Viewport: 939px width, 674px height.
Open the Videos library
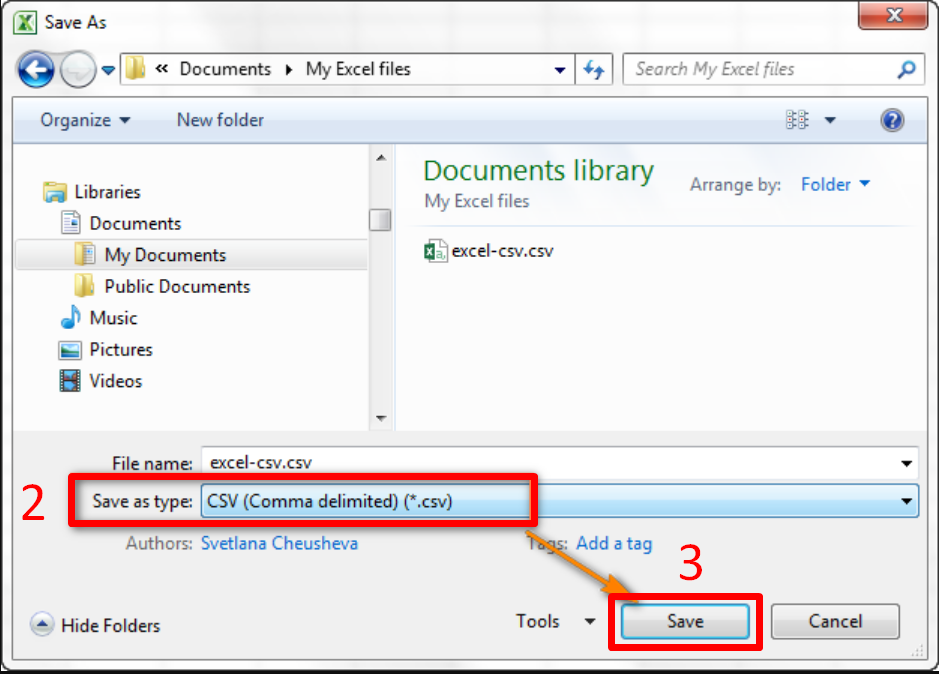pos(116,381)
